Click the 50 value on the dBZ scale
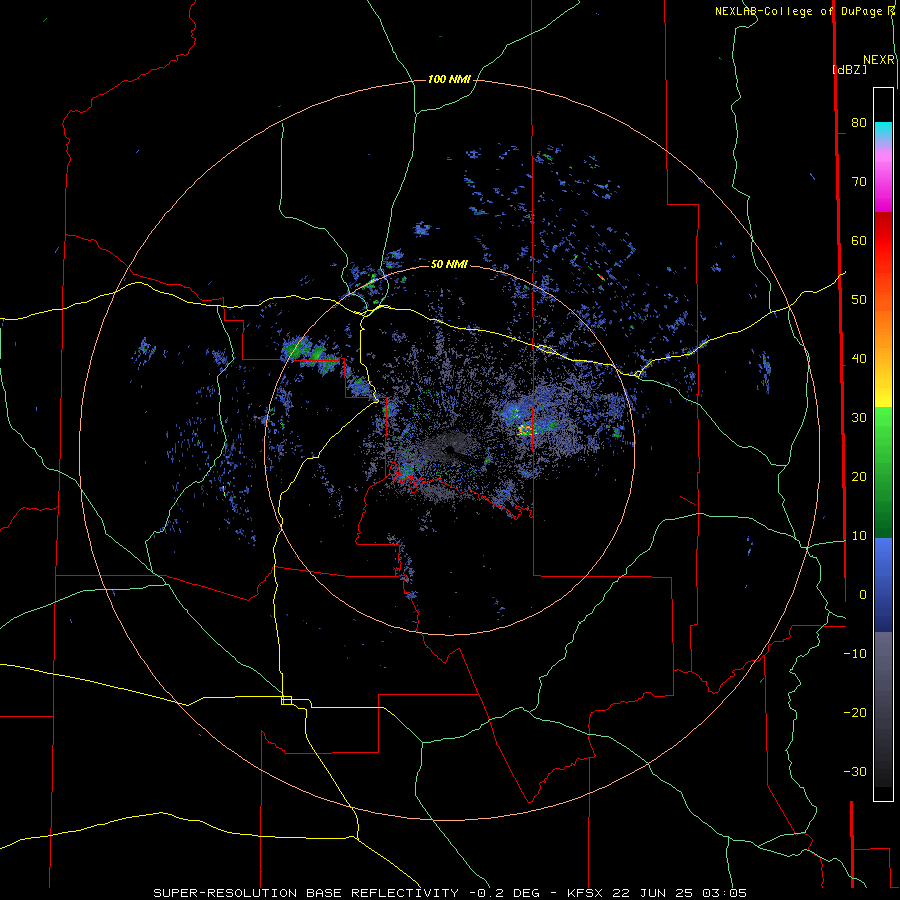Image resolution: width=900 pixels, height=900 pixels. pos(859,300)
